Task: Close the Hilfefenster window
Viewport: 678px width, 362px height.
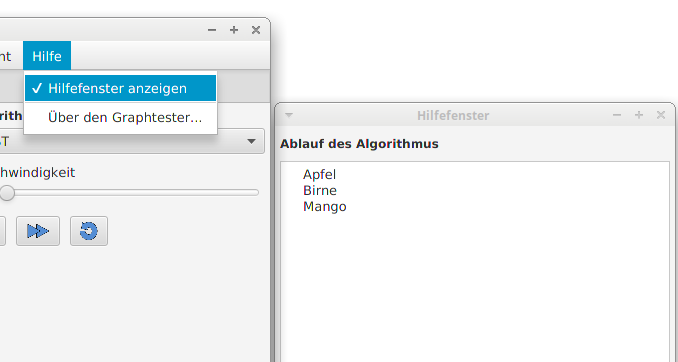Action: pyautogui.click(x=661, y=115)
